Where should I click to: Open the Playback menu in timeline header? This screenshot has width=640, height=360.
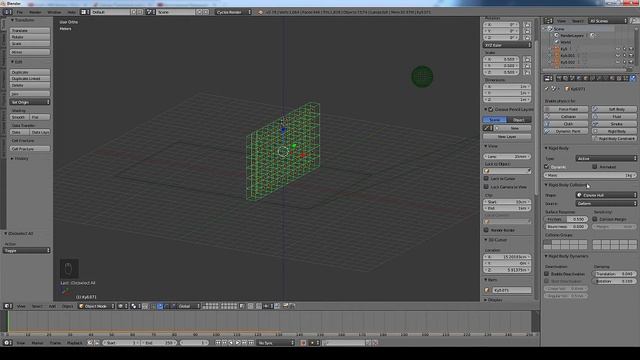click(x=74, y=343)
